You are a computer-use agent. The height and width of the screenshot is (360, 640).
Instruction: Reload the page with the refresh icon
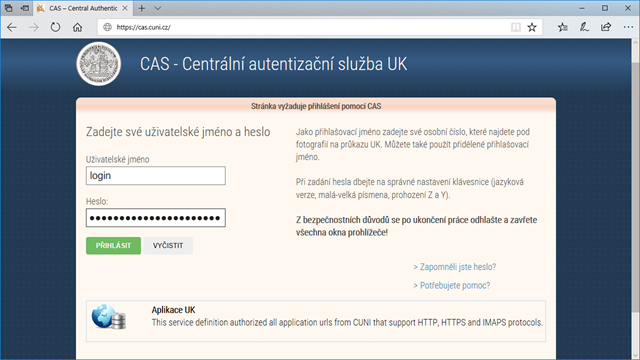55,27
